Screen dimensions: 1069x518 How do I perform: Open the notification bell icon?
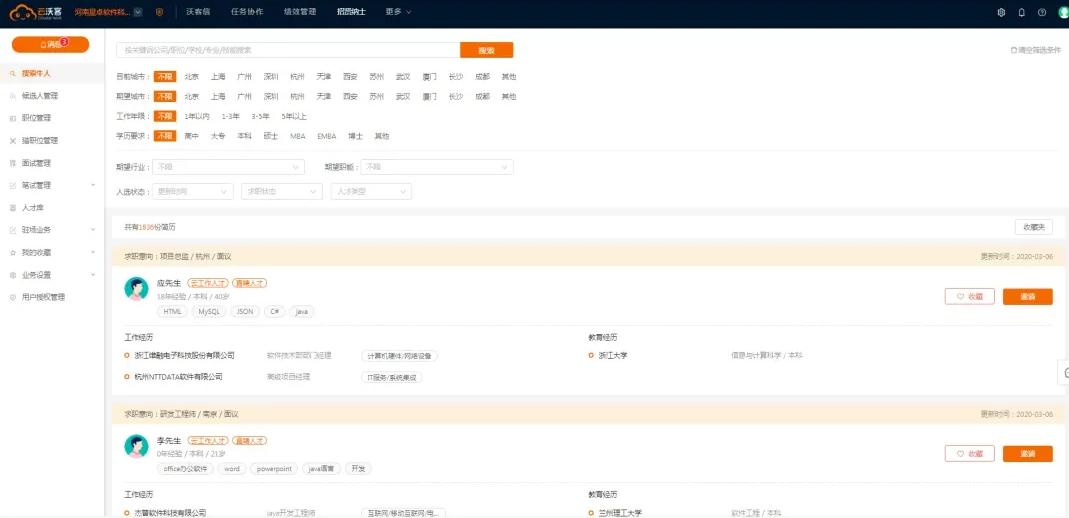tap(1021, 12)
